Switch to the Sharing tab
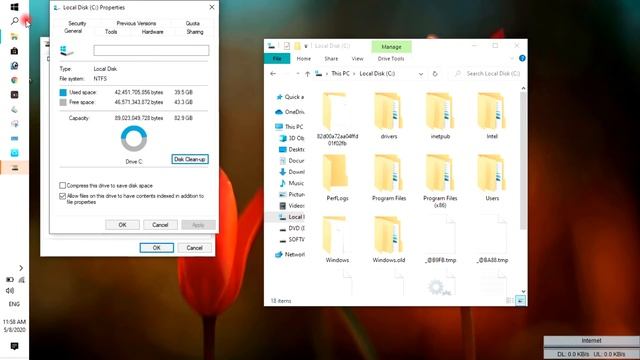This screenshot has width=640, height=360. coord(195,32)
